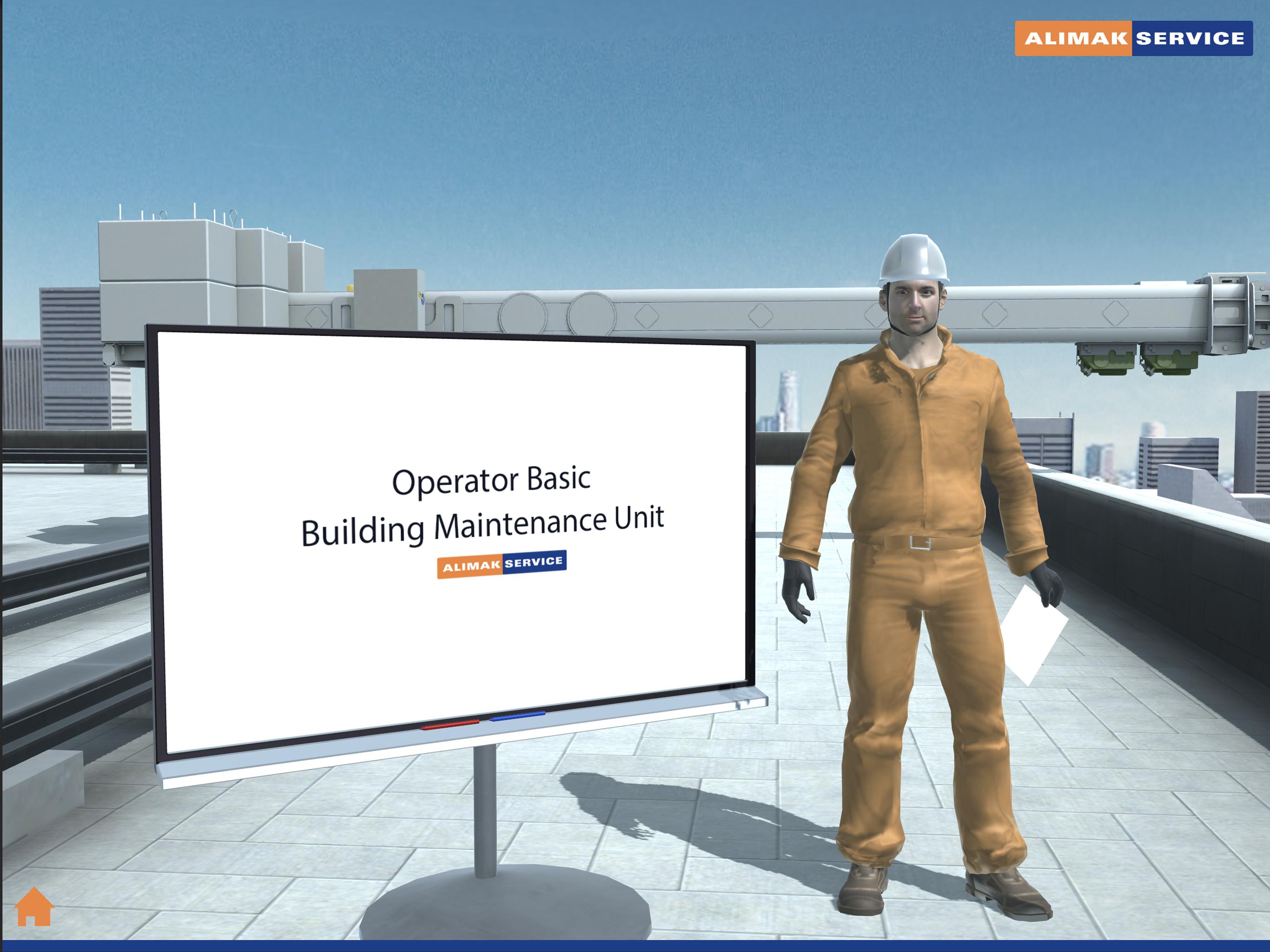Click the orange home icon
1270x952 pixels.
pos(34,906)
